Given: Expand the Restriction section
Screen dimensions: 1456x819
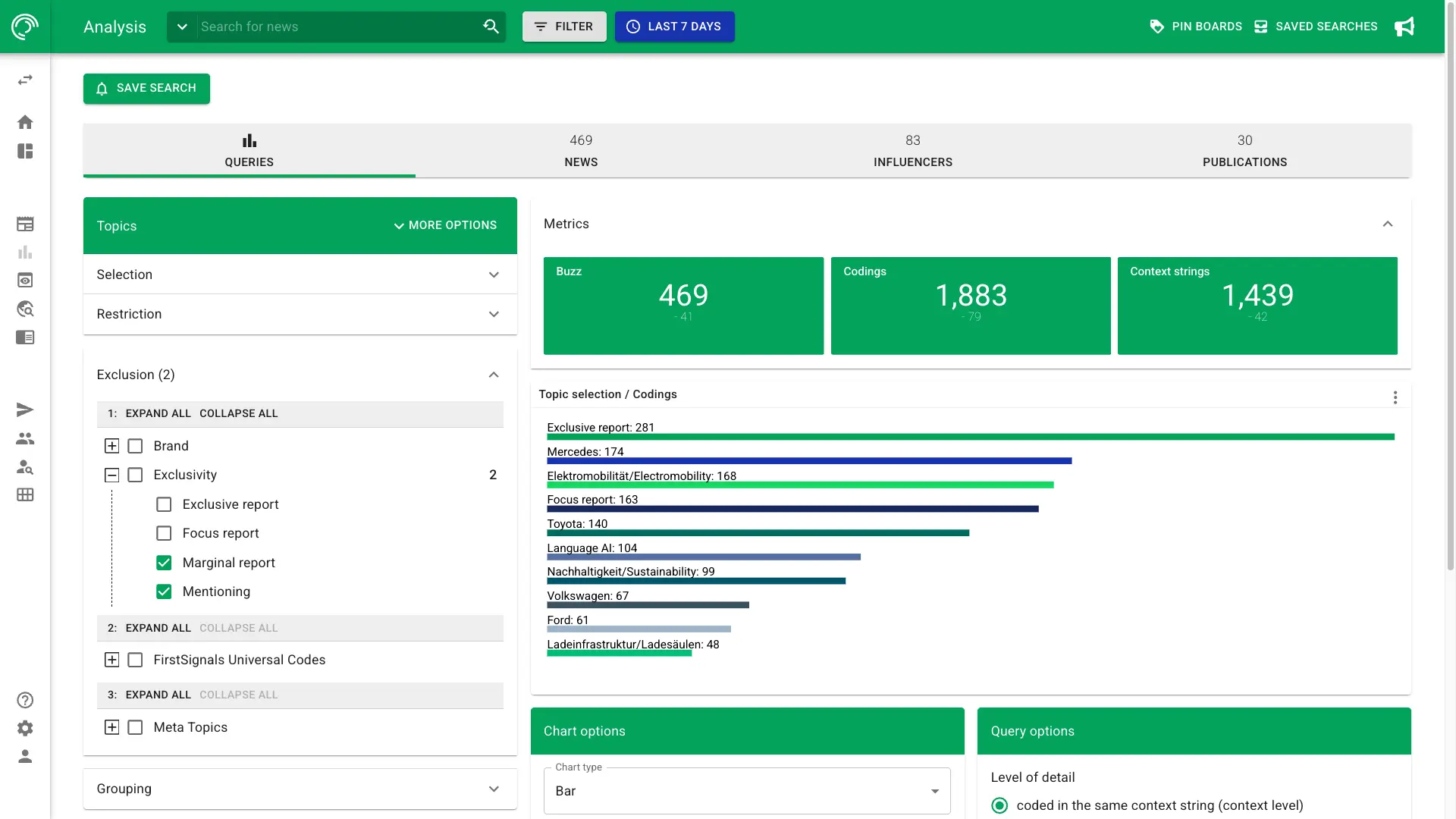Looking at the screenshot, I should tap(300, 314).
